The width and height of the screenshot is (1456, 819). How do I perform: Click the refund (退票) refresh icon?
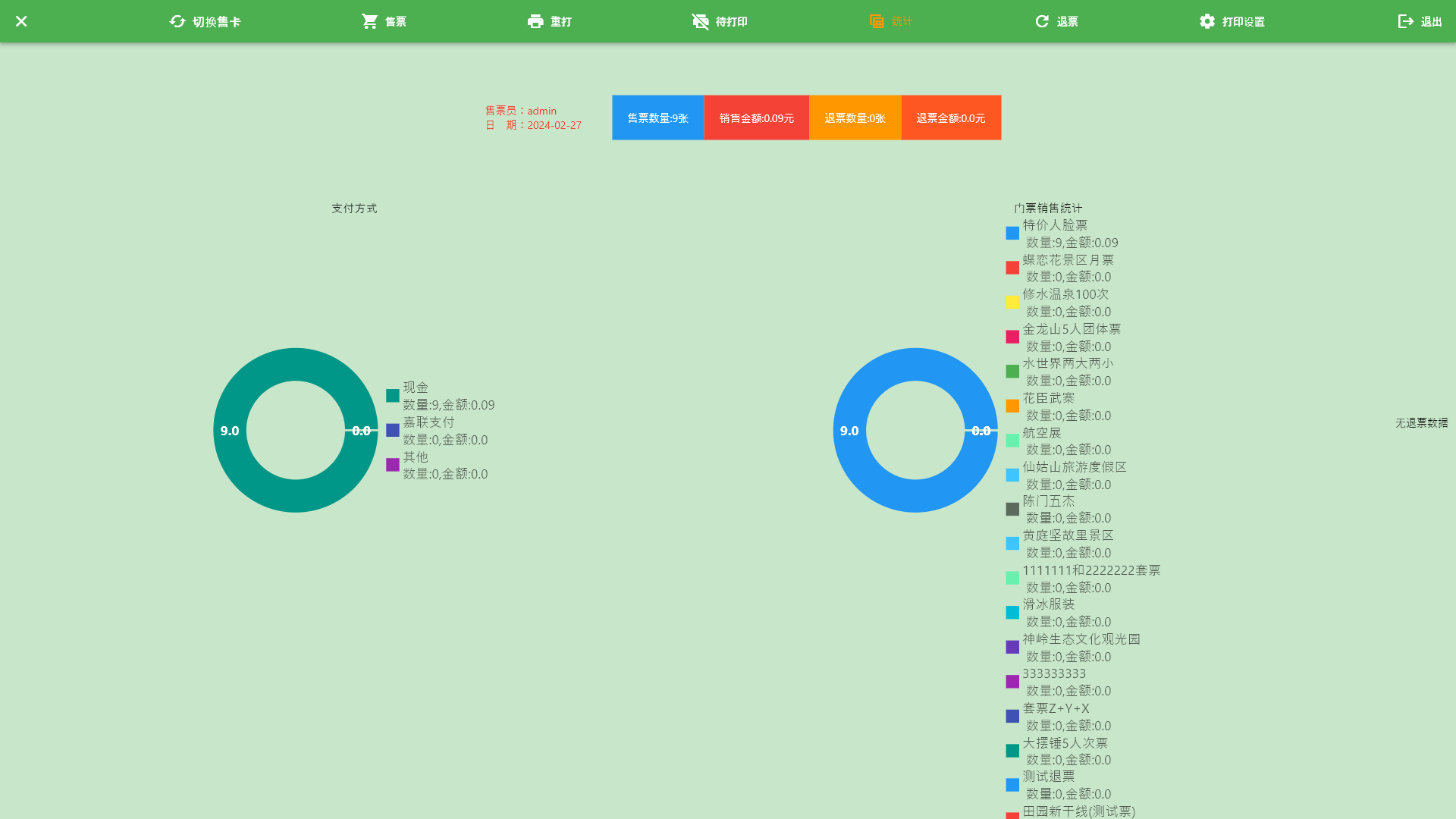pyautogui.click(x=1042, y=21)
